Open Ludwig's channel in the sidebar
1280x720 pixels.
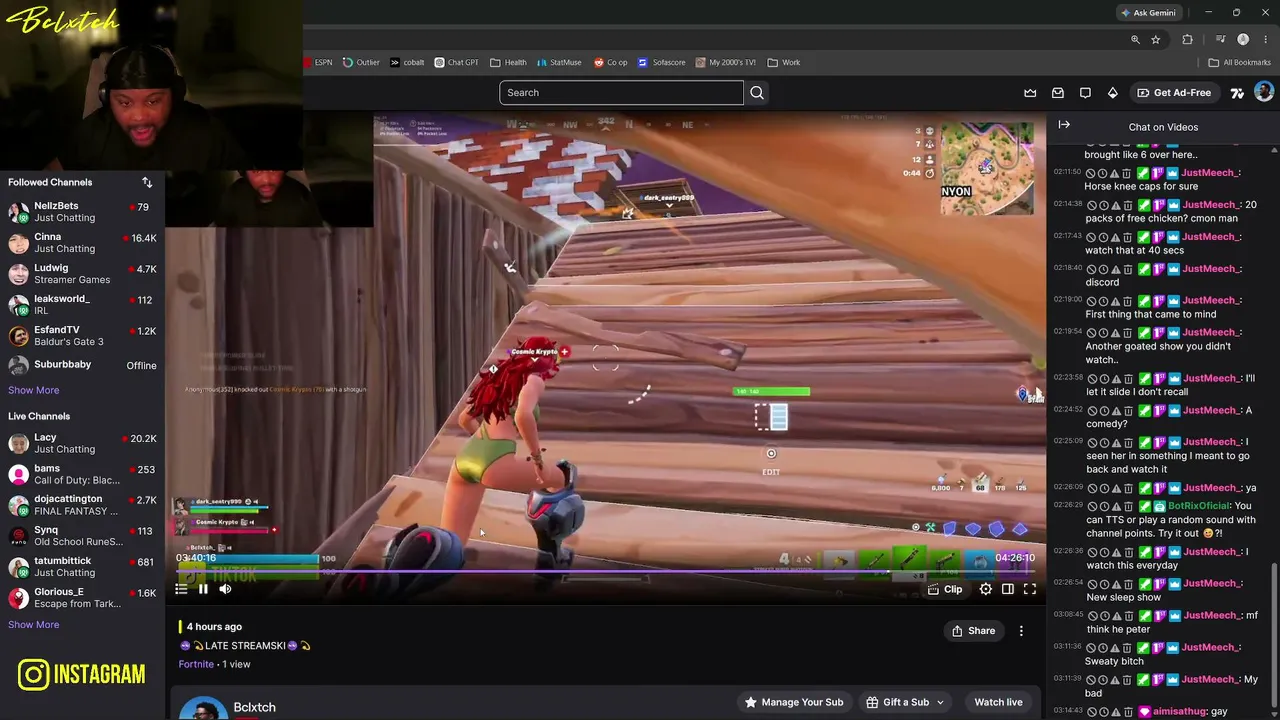click(x=82, y=274)
